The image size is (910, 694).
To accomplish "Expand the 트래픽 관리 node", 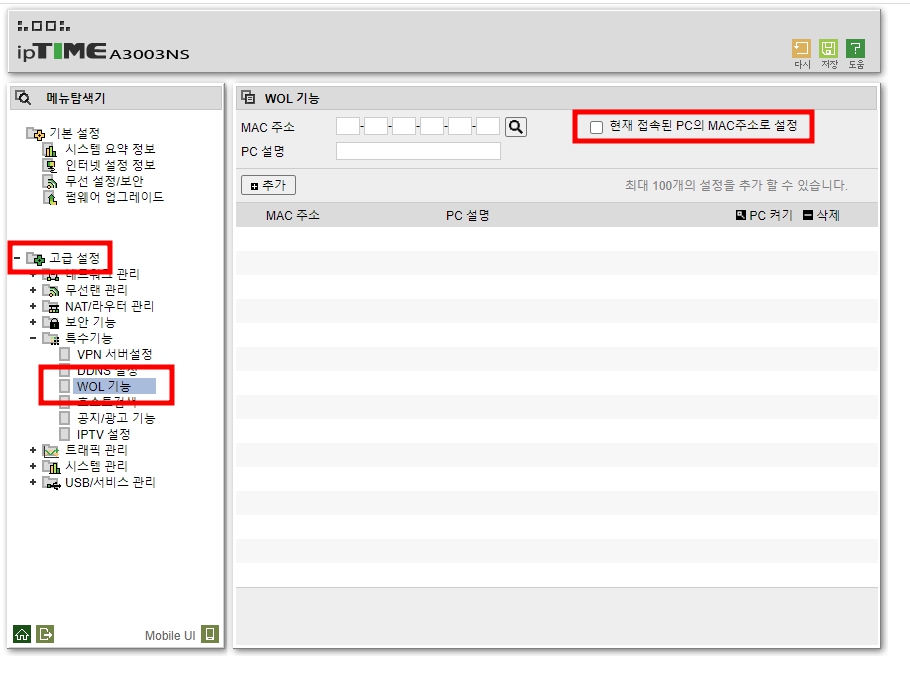I will pyautogui.click(x=33, y=450).
